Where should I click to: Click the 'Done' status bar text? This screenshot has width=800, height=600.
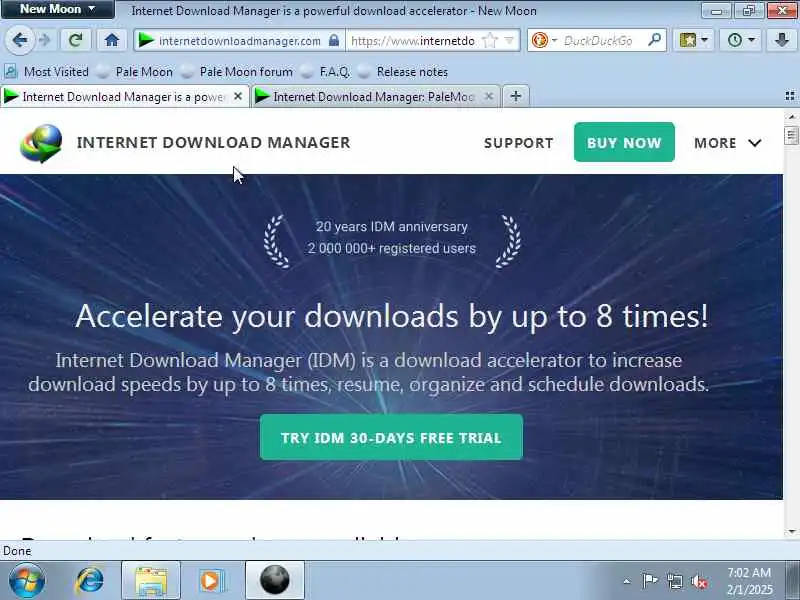coord(17,551)
